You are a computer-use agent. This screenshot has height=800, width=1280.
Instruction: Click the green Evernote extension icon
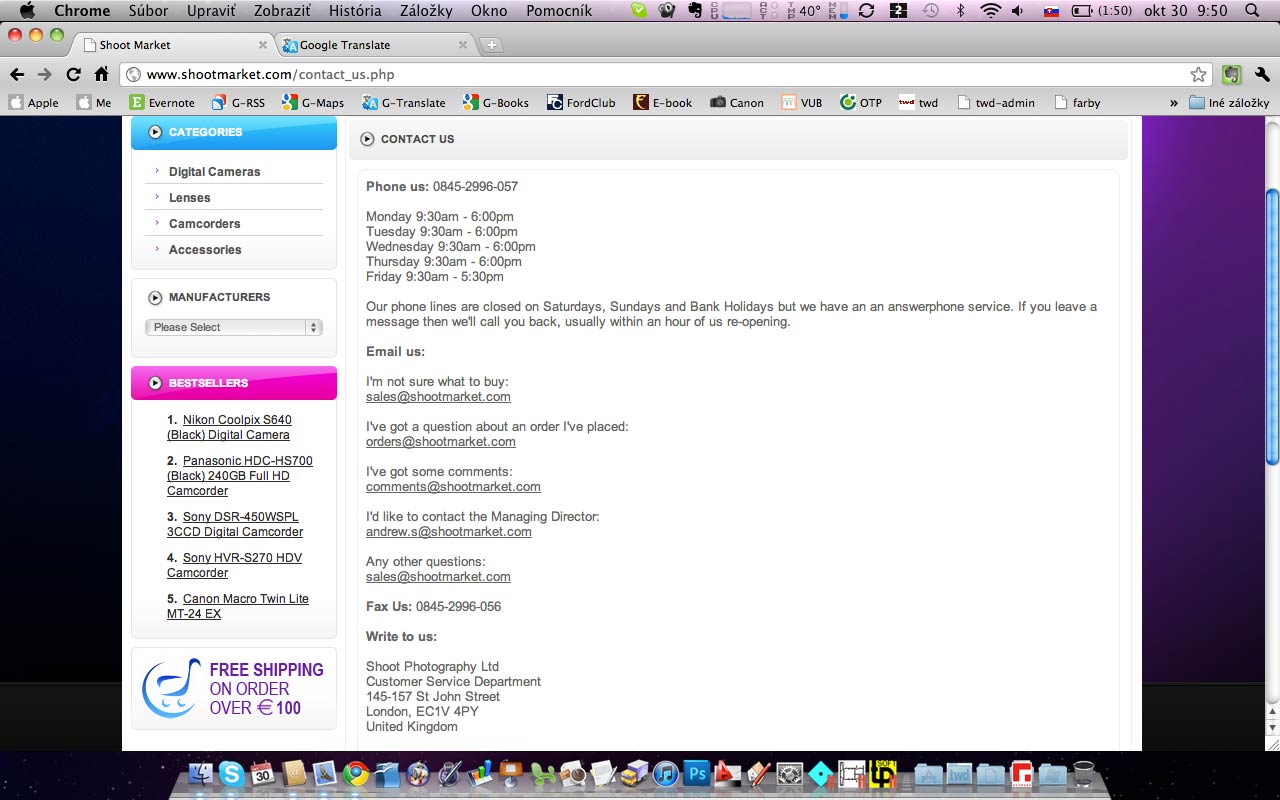(1232, 74)
